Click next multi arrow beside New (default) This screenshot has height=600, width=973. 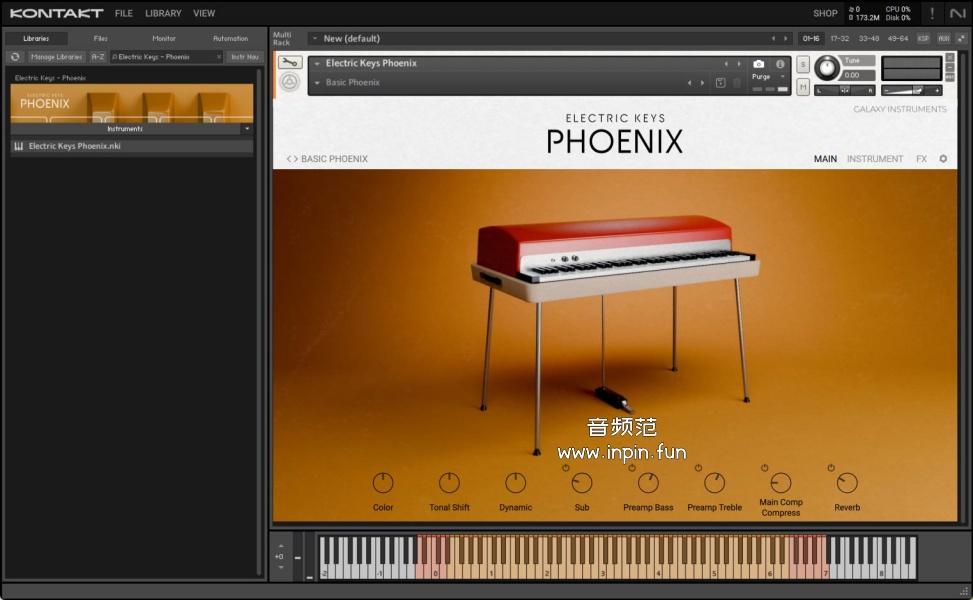[x=786, y=38]
